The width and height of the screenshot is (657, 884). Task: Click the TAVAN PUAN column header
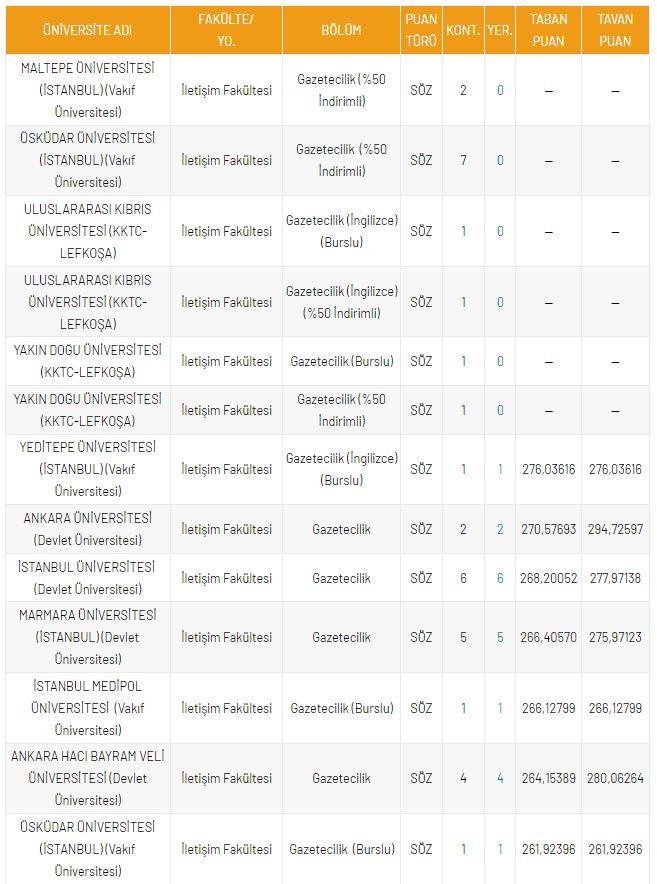click(x=615, y=30)
